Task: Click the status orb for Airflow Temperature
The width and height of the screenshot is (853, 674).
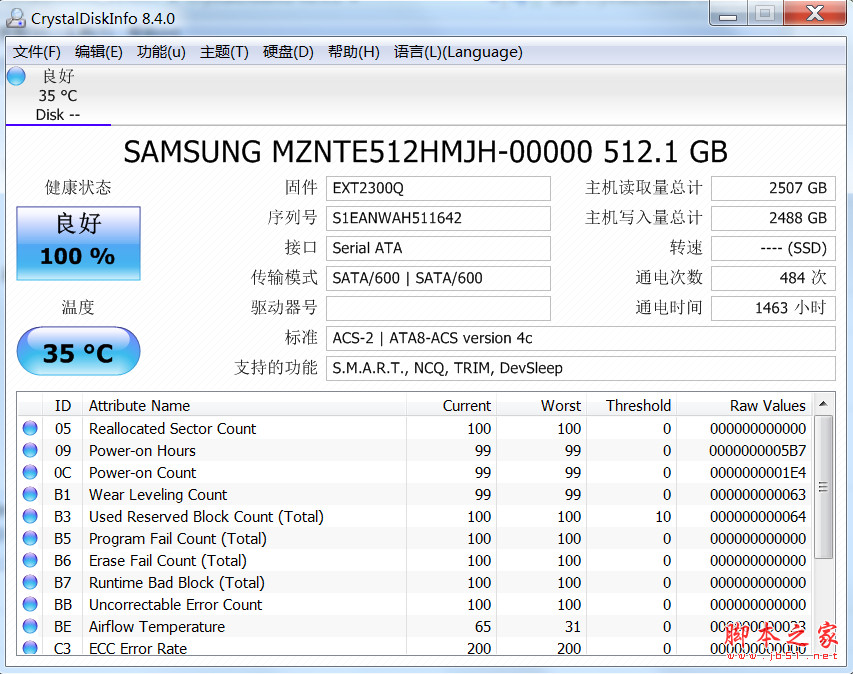Action: 30,626
